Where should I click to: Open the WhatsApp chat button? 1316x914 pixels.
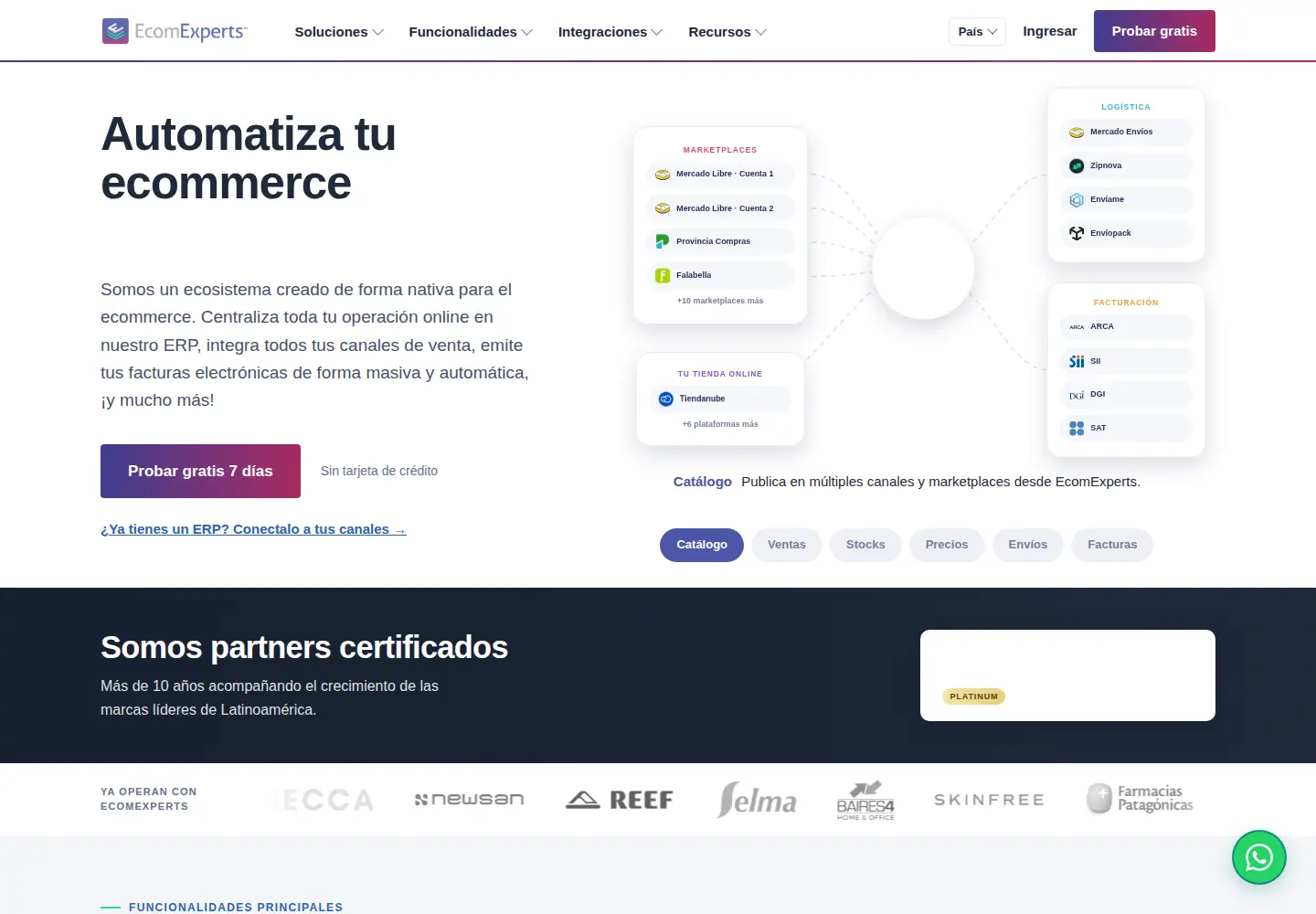pyautogui.click(x=1258, y=857)
